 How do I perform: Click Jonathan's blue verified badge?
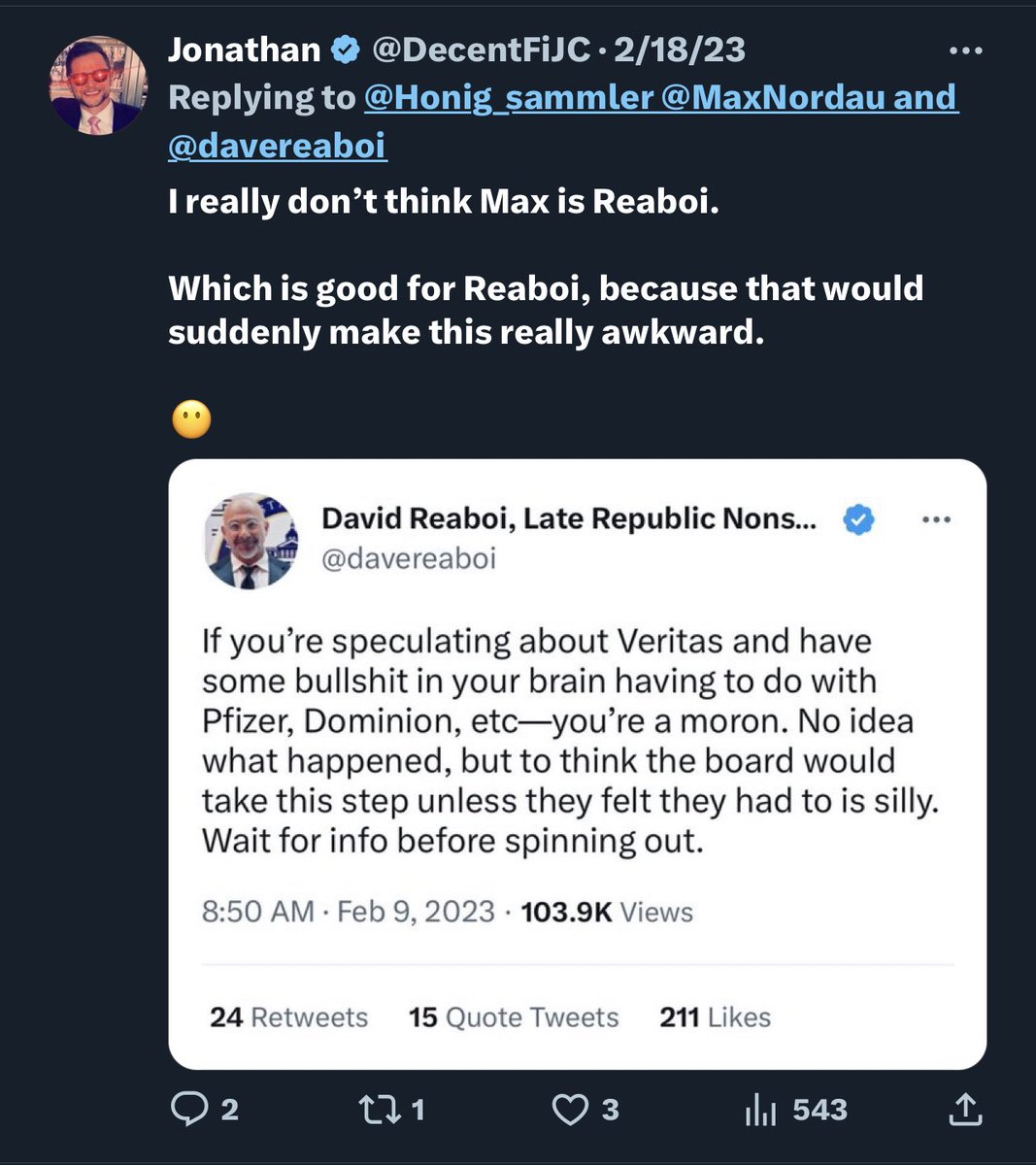[x=346, y=50]
